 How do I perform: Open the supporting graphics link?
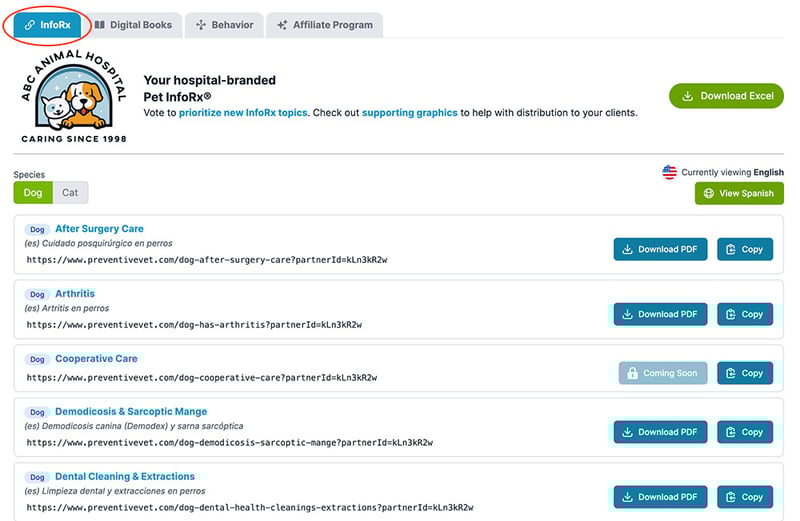coord(410,113)
